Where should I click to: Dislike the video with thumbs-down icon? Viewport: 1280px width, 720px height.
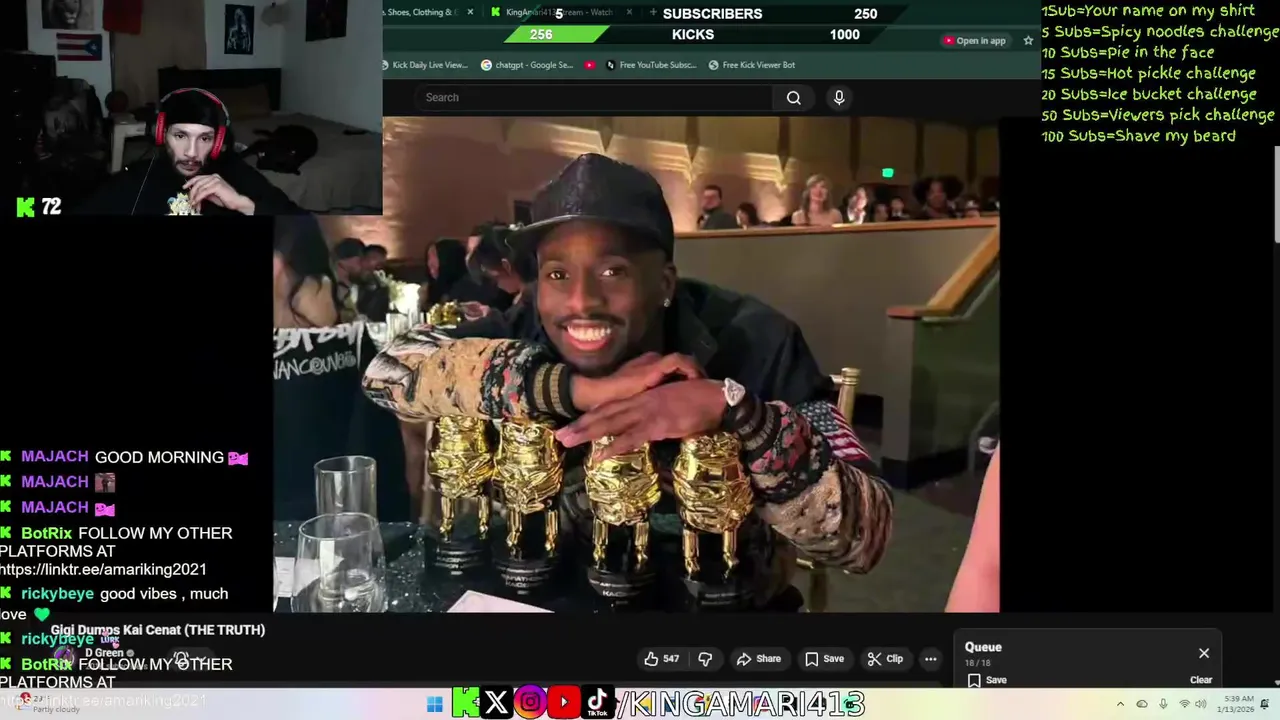(x=705, y=659)
